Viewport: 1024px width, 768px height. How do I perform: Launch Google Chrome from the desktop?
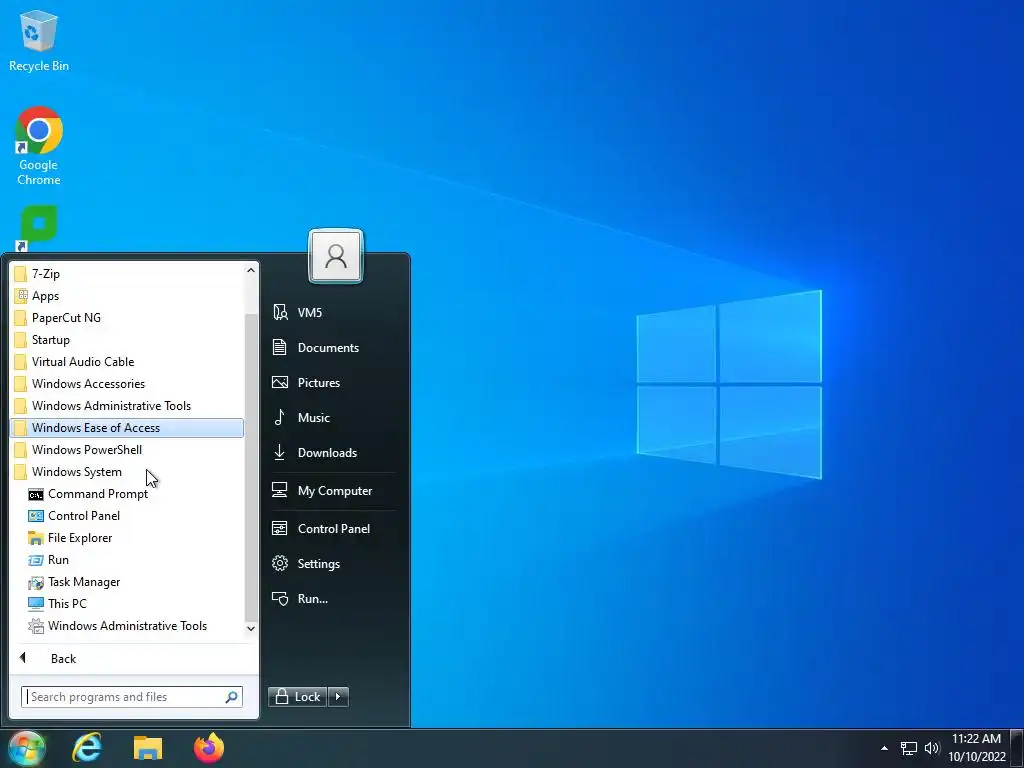pos(39,146)
